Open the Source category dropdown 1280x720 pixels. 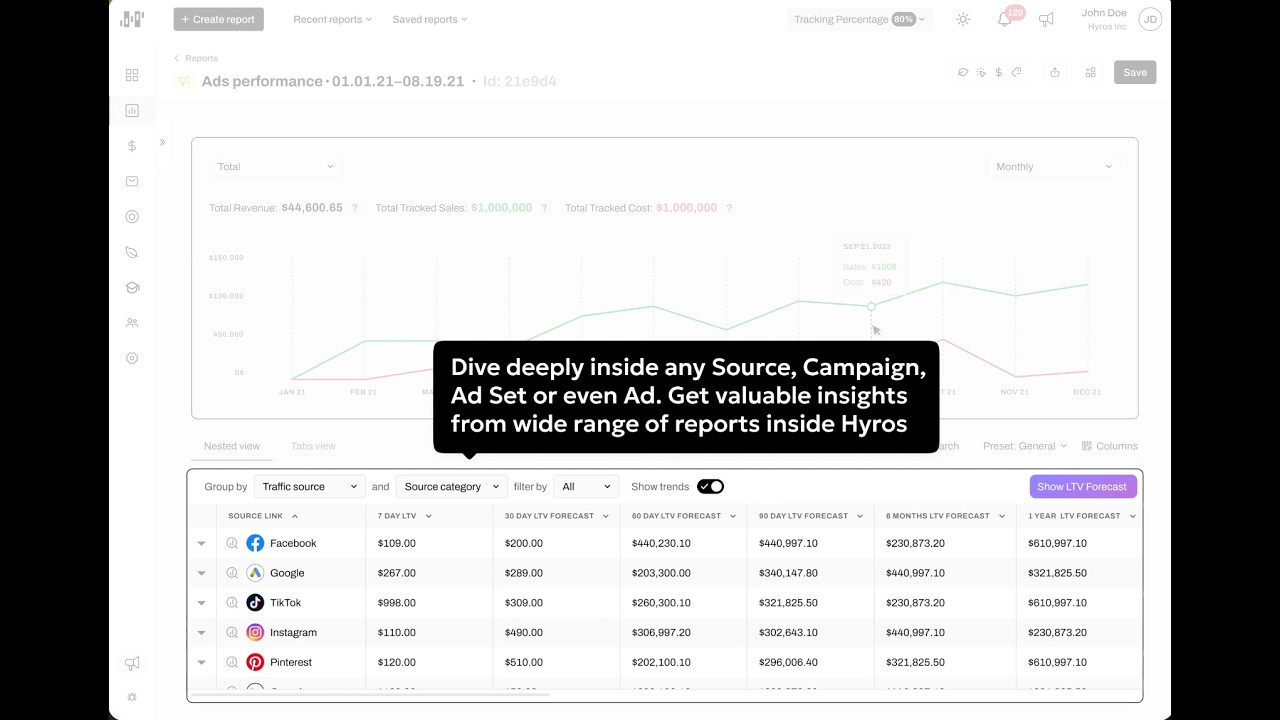tap(451, 487)
